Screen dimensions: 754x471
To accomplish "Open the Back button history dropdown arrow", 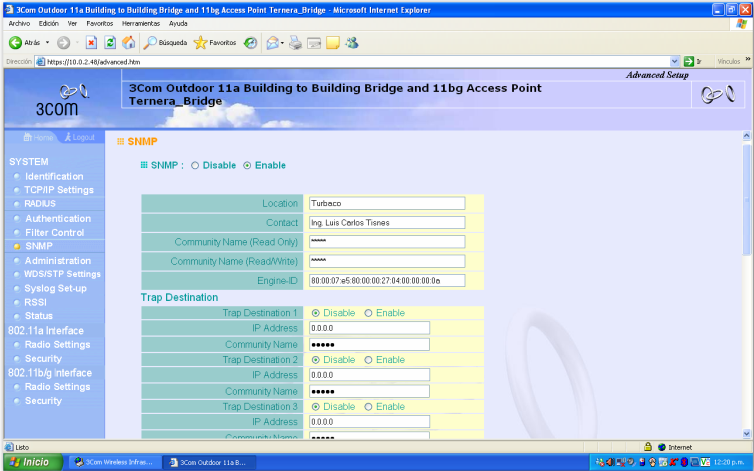I will tap(48, 43).
